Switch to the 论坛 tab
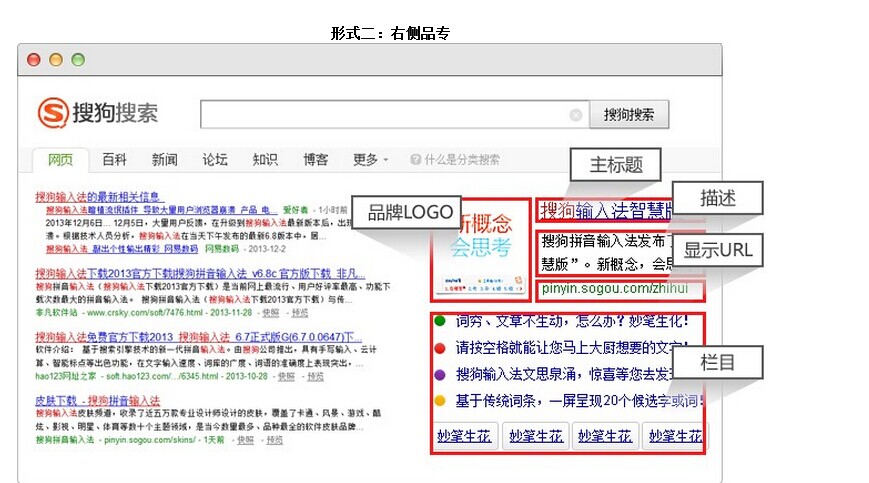The height and width of the screenshot is (483, 869). pyautogui.click(x=215, y=160)
